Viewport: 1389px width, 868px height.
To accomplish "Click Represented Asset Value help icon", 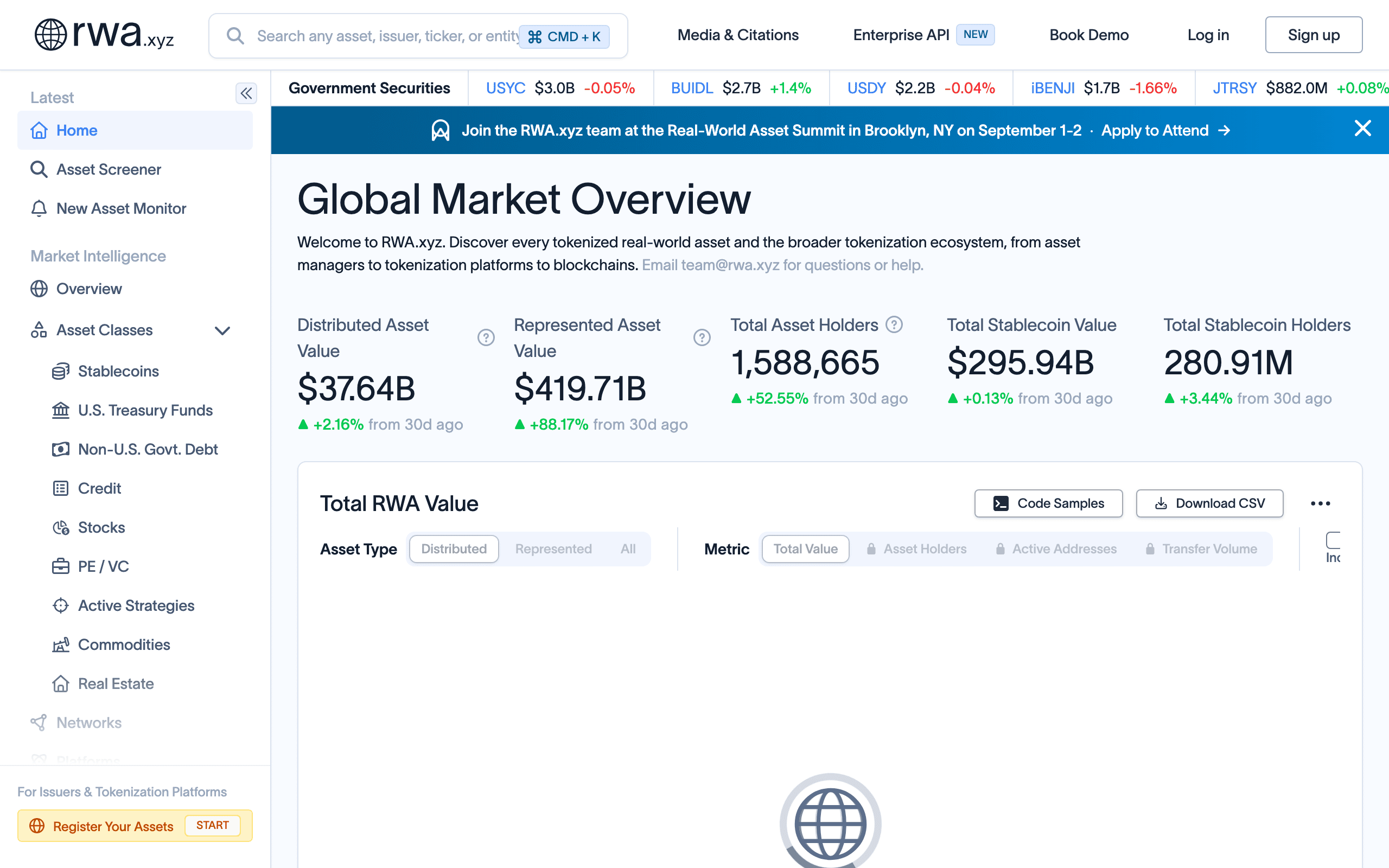I will tap(702, 337).
